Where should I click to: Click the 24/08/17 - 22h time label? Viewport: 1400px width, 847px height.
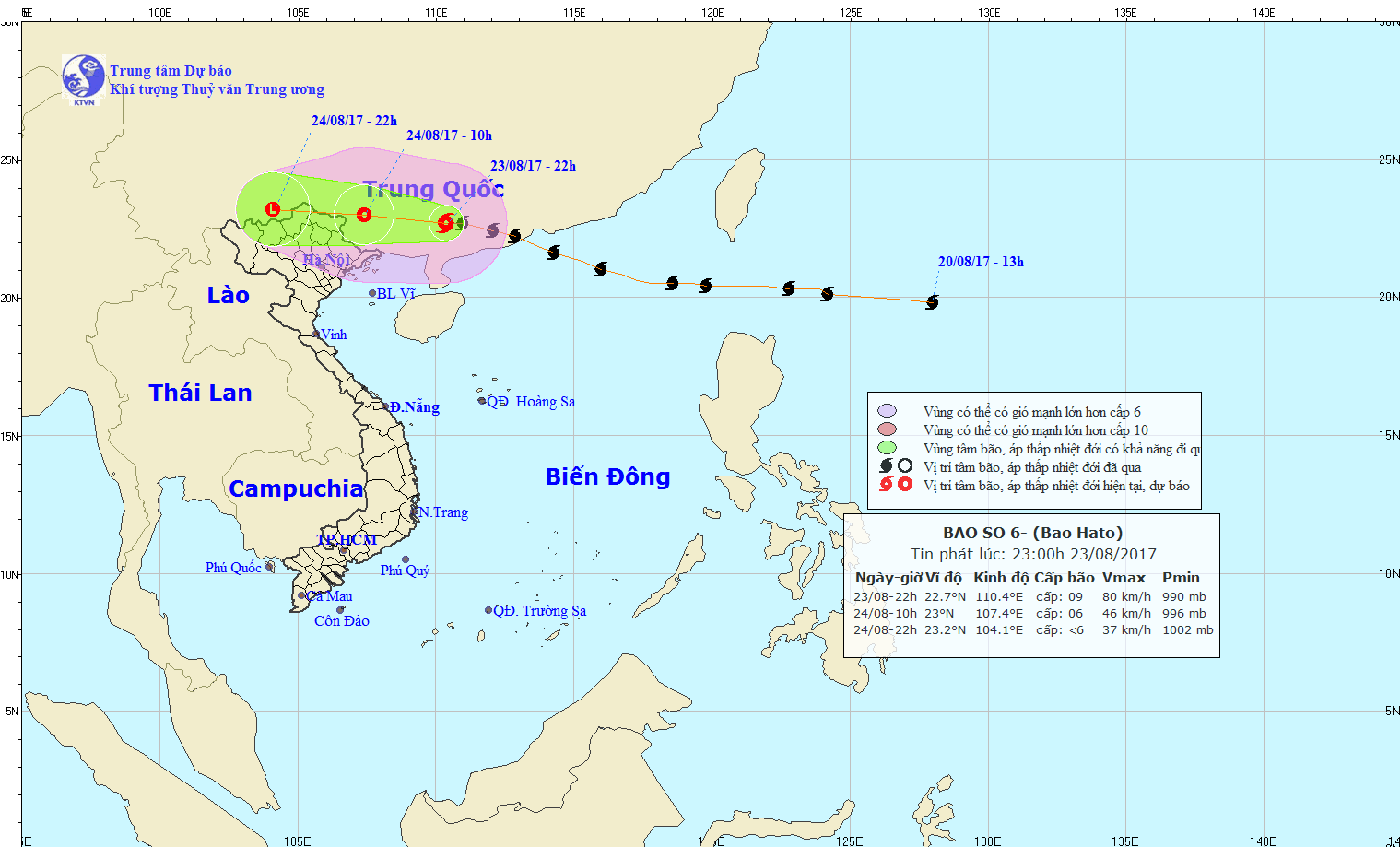(x=354, y=121)
